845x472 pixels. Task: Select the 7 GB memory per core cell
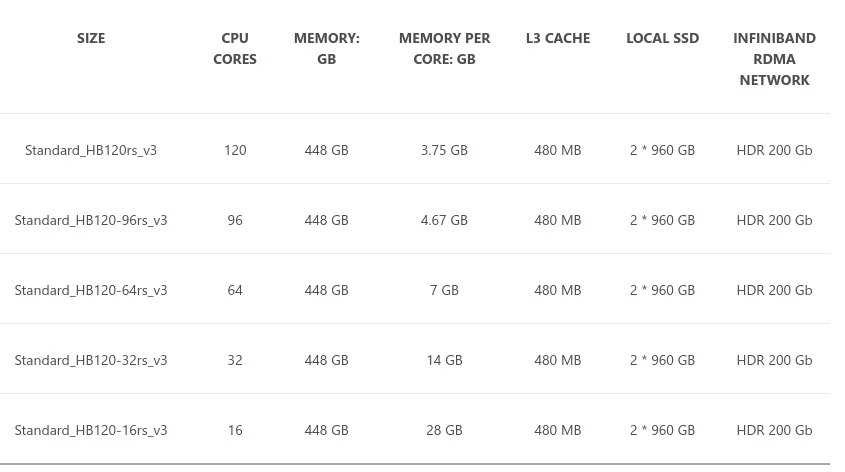[x=444, y=290]
